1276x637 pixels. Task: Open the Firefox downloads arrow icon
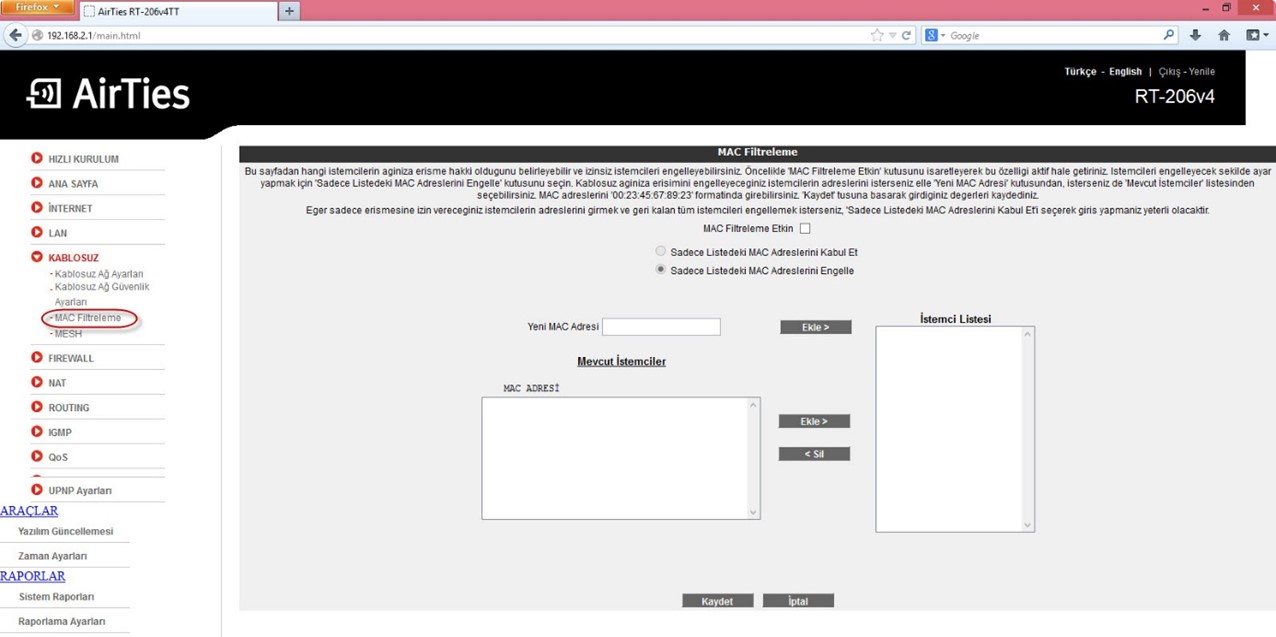click(1196, 35)
